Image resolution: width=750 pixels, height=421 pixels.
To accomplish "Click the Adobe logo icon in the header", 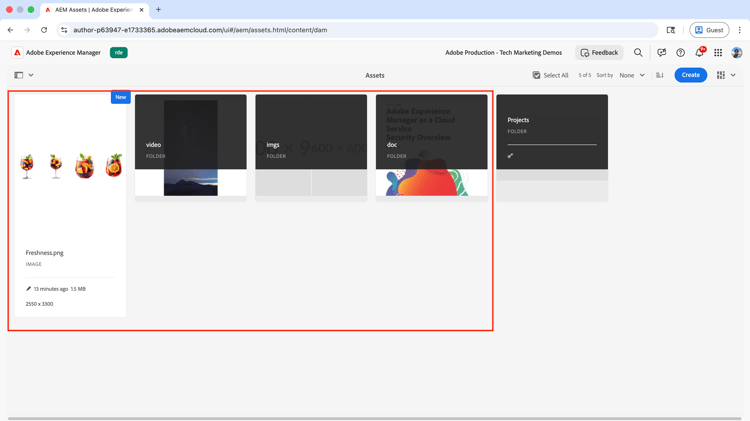I will [17, 53].
